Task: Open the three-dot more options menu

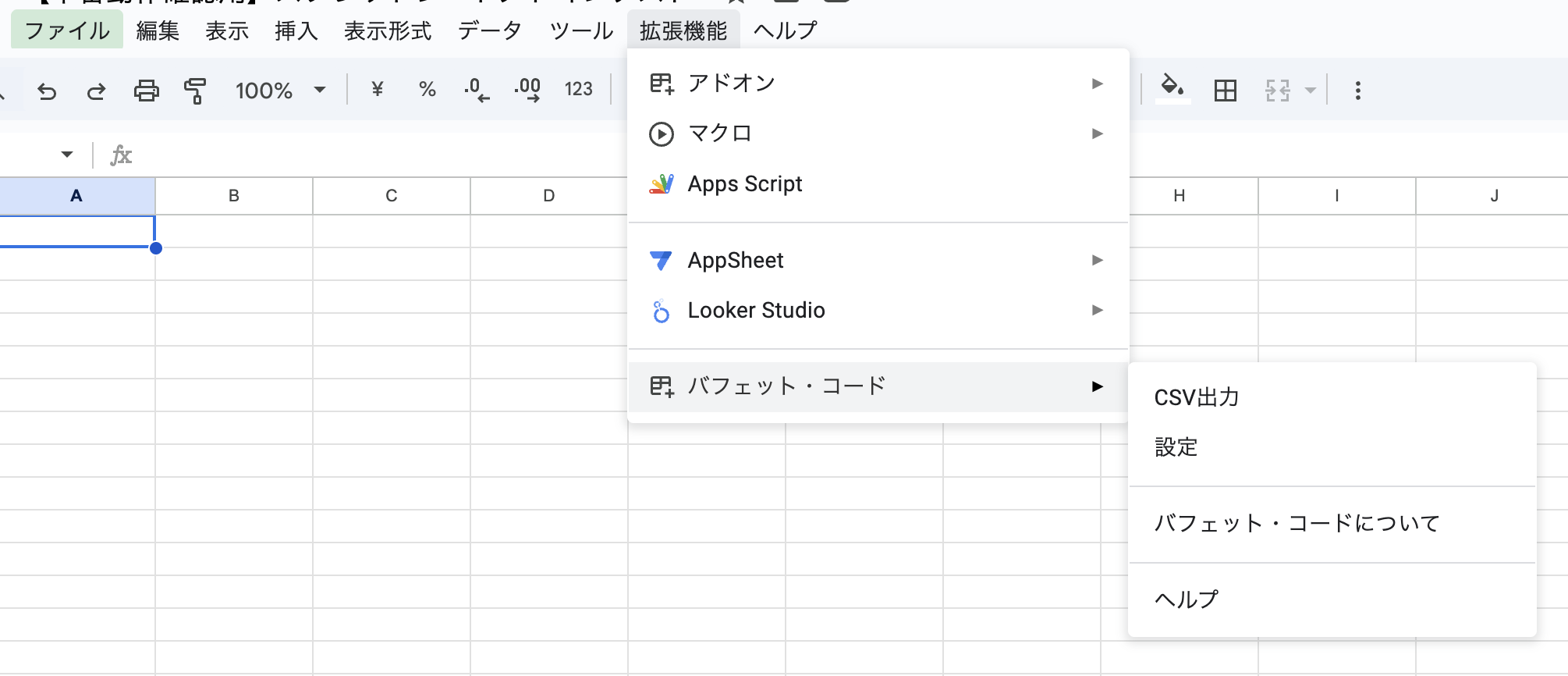Action: click(1358, 91)
